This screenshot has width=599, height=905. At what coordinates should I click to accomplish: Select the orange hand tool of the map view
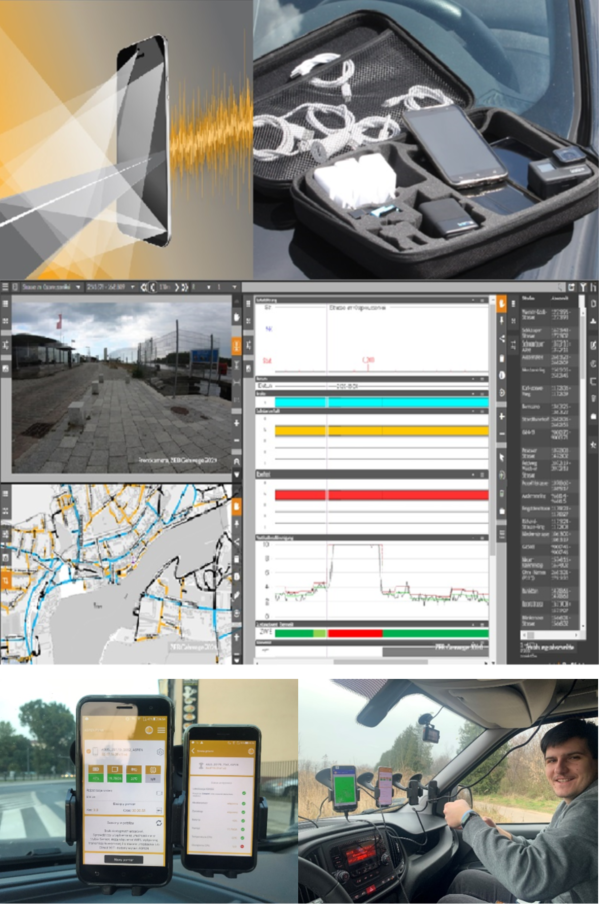pos(237,507)
